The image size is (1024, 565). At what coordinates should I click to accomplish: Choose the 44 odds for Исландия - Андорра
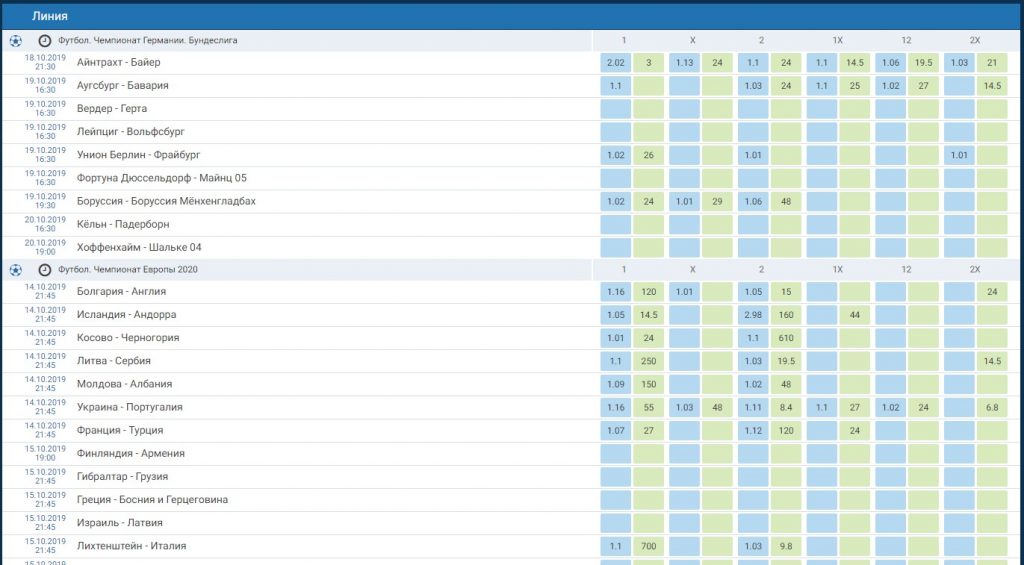click(x=855, y=315)
